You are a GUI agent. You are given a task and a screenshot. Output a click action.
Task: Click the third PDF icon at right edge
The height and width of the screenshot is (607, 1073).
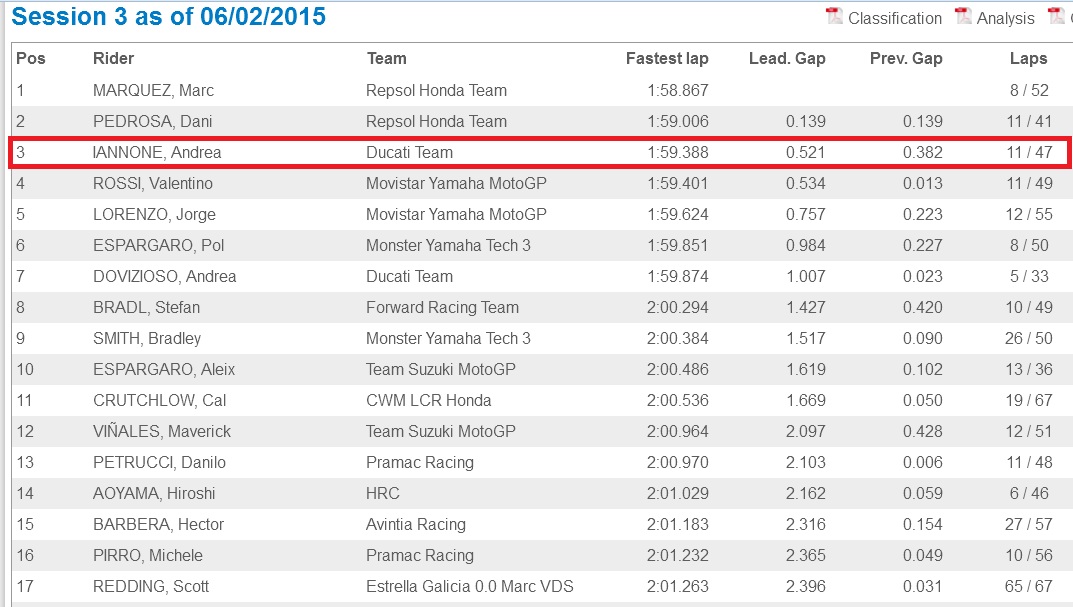(x=1056, y=16)
